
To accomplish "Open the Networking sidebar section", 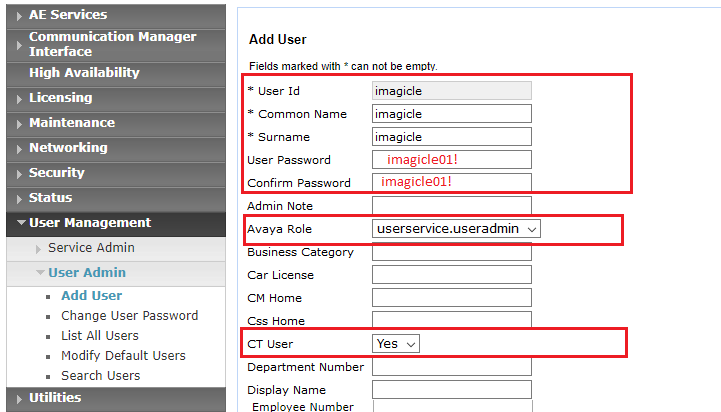I will coord(68,148).
